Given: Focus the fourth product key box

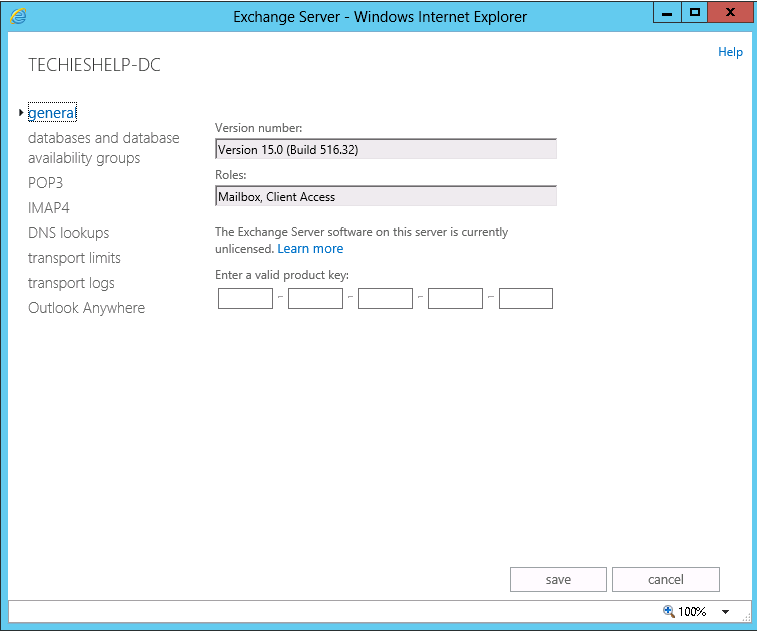Looking at the screenshot, I should tap(455, 298).
